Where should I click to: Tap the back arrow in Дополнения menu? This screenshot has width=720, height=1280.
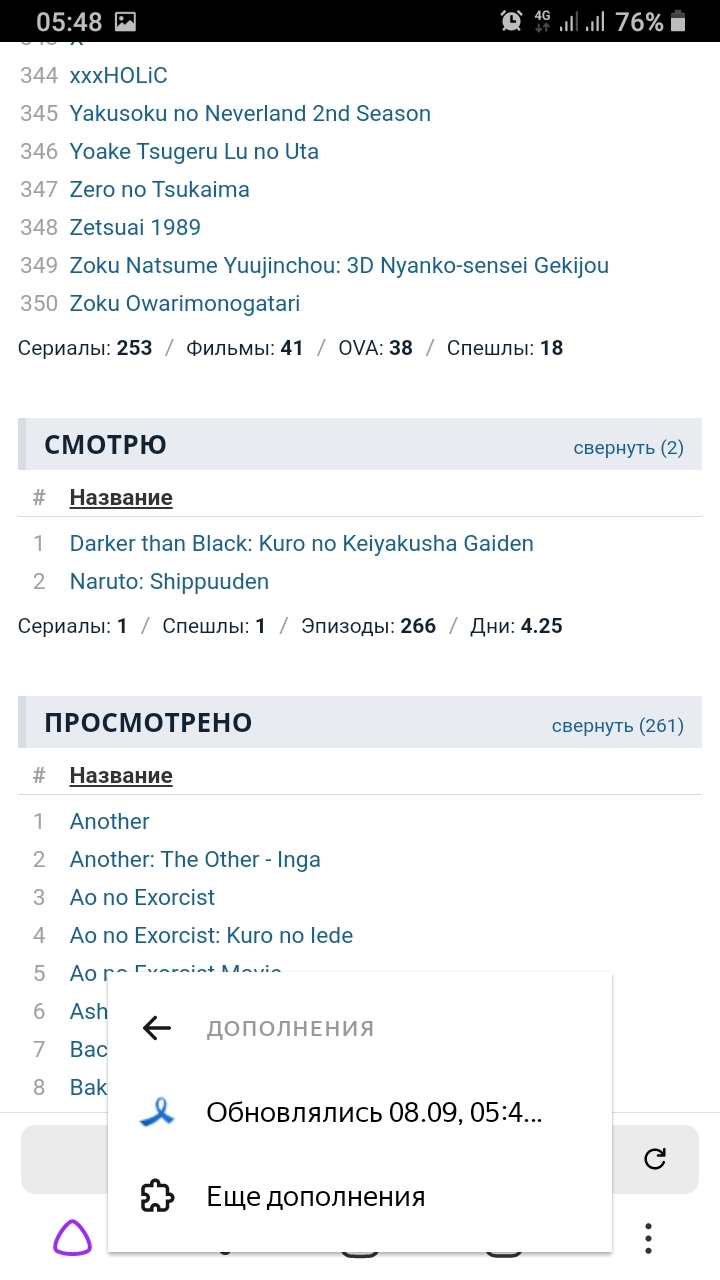157,1028
